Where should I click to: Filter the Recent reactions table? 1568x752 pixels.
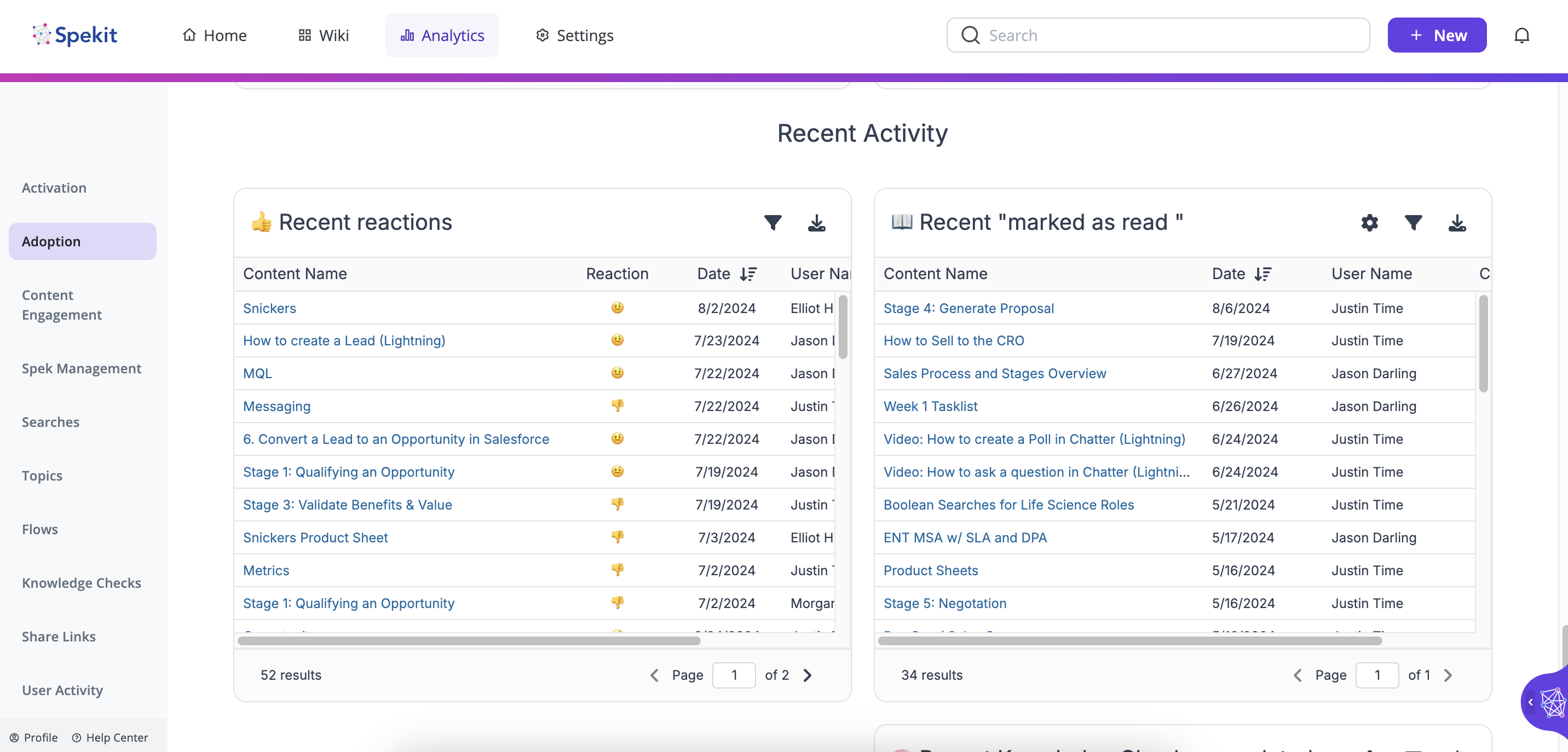773,223
